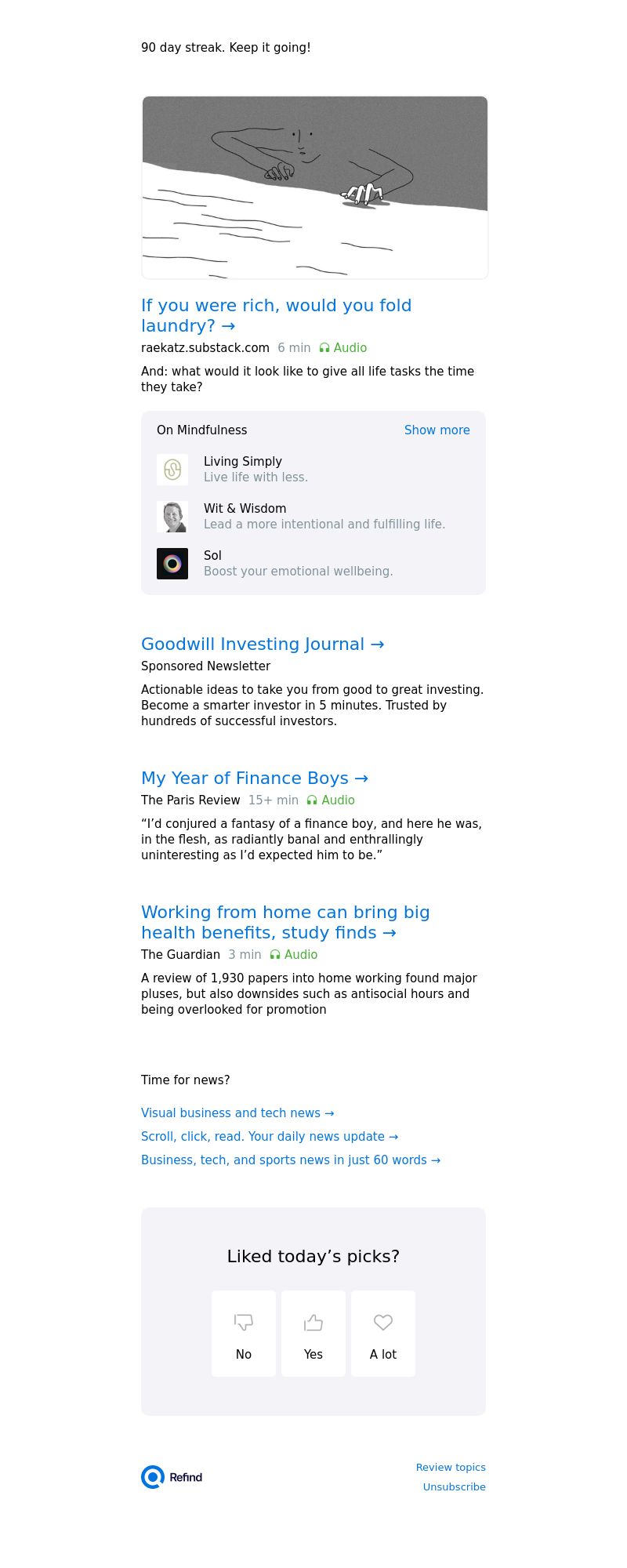Click the Review topics link
Image resolution: width=627 pixels, height=1568 pixels.
coord(451,1468)
